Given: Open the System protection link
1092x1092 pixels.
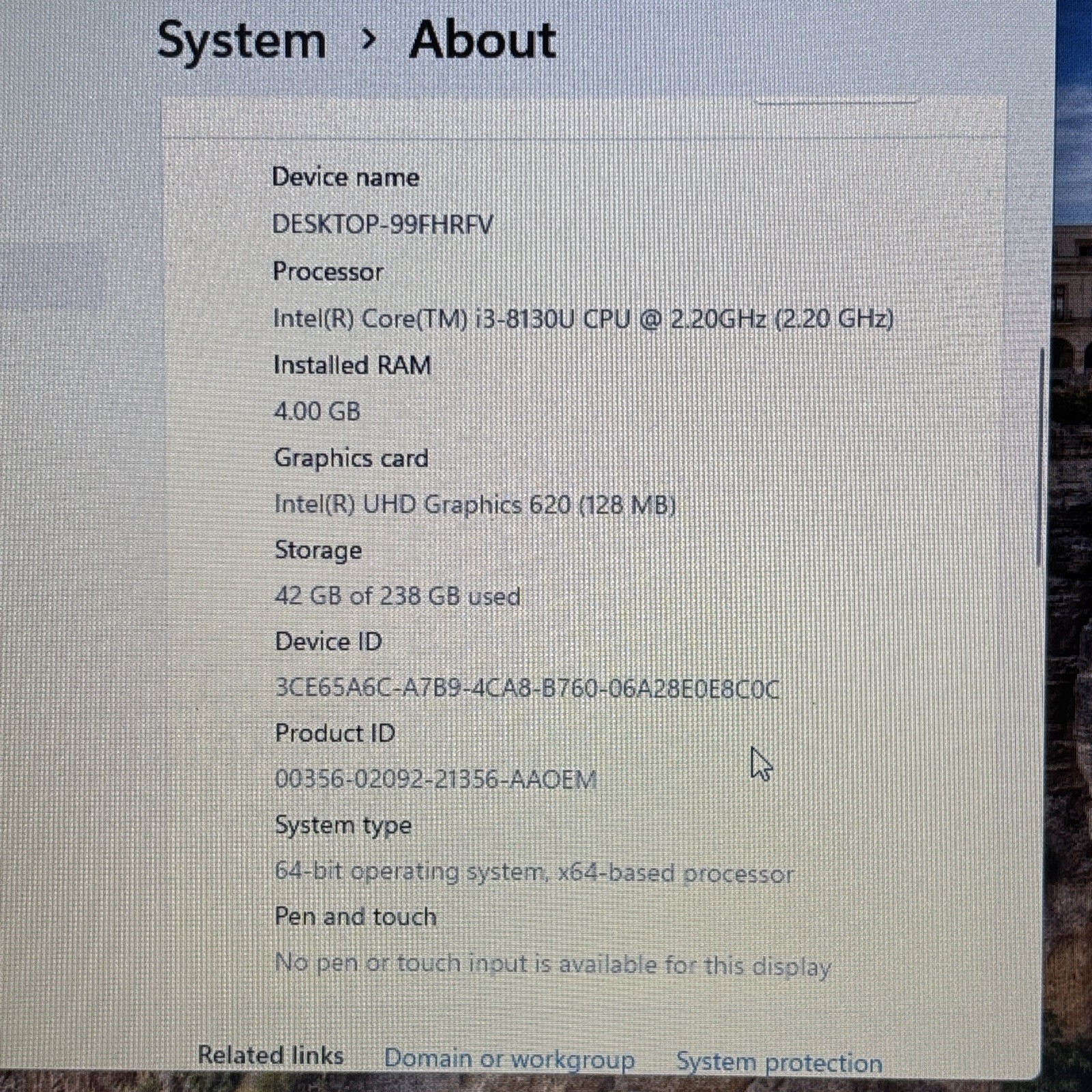Looking at the screenshot, I should 779,1063.
